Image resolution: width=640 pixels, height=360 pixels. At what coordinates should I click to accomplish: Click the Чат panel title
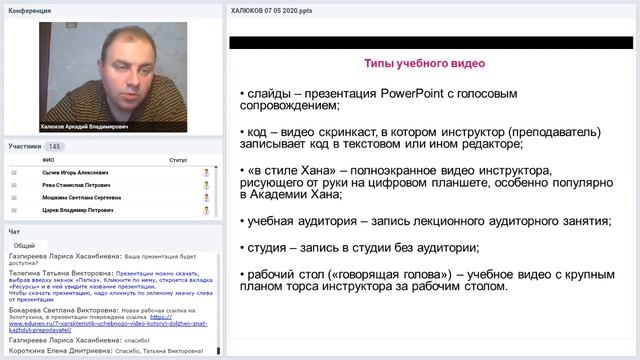[14, 231]
